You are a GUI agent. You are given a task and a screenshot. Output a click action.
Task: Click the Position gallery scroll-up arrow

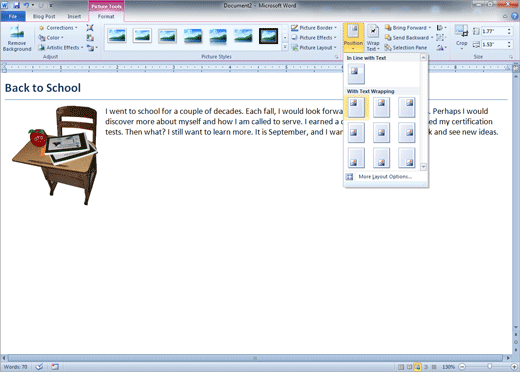point(423,58)
